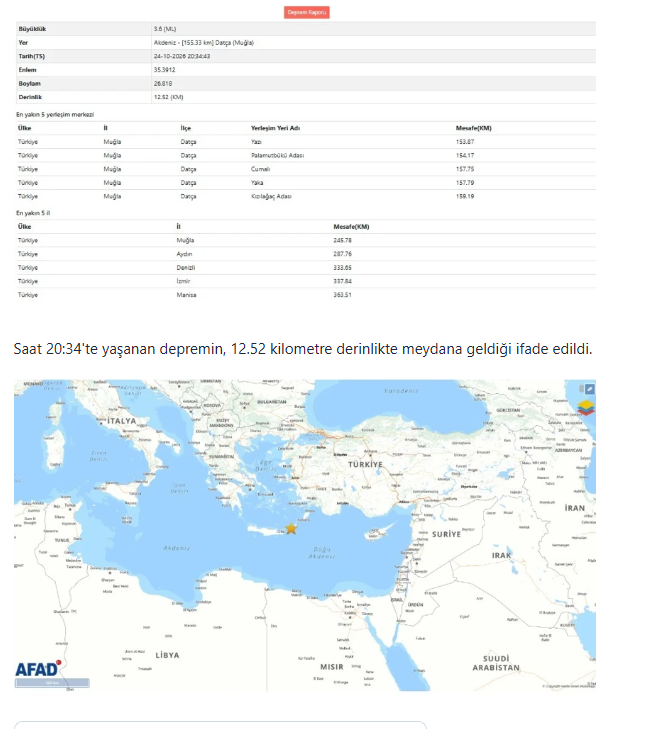Click the copyright attribution text on map
Screen dimensions: 660x729
click(569, 686)
